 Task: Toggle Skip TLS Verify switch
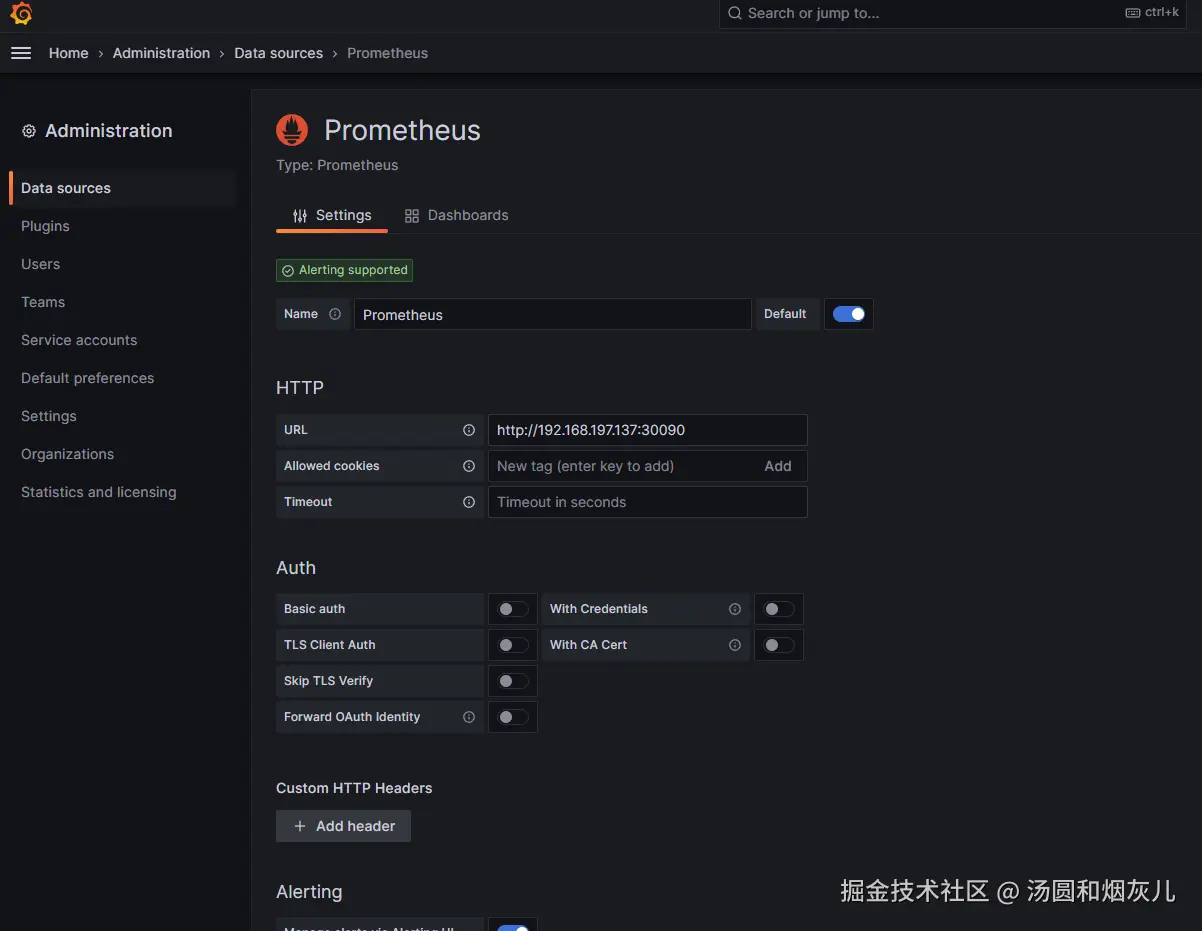513,681
